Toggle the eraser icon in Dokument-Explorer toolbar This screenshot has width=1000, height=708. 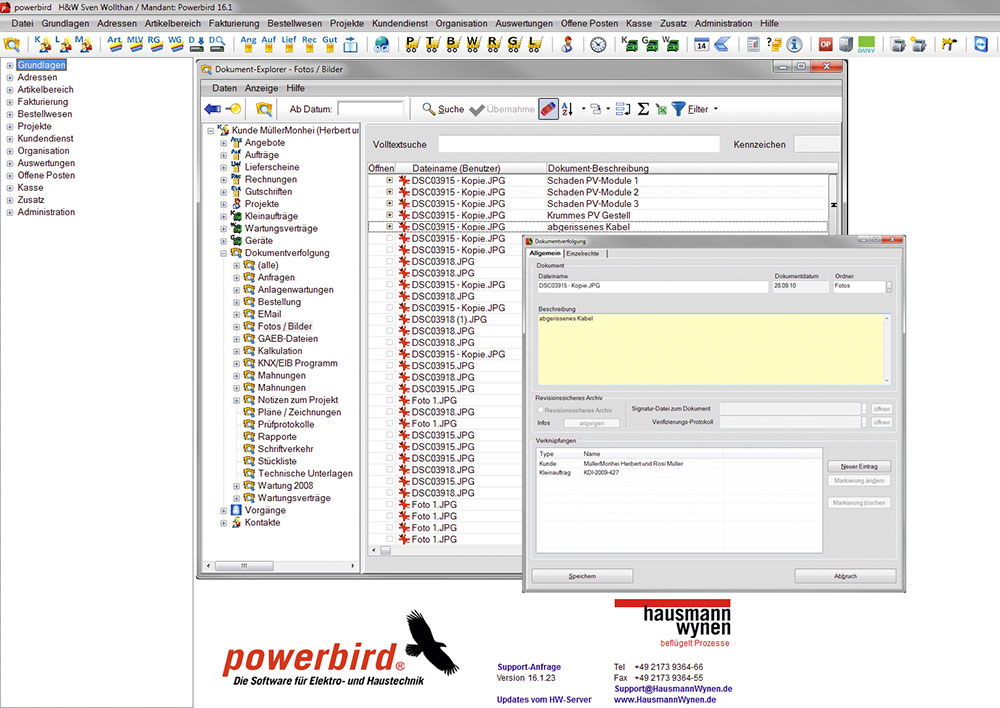548,109
